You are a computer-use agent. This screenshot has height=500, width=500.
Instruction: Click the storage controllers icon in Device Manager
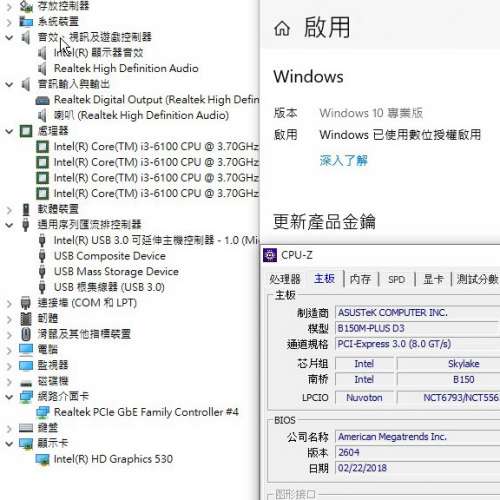26,6
